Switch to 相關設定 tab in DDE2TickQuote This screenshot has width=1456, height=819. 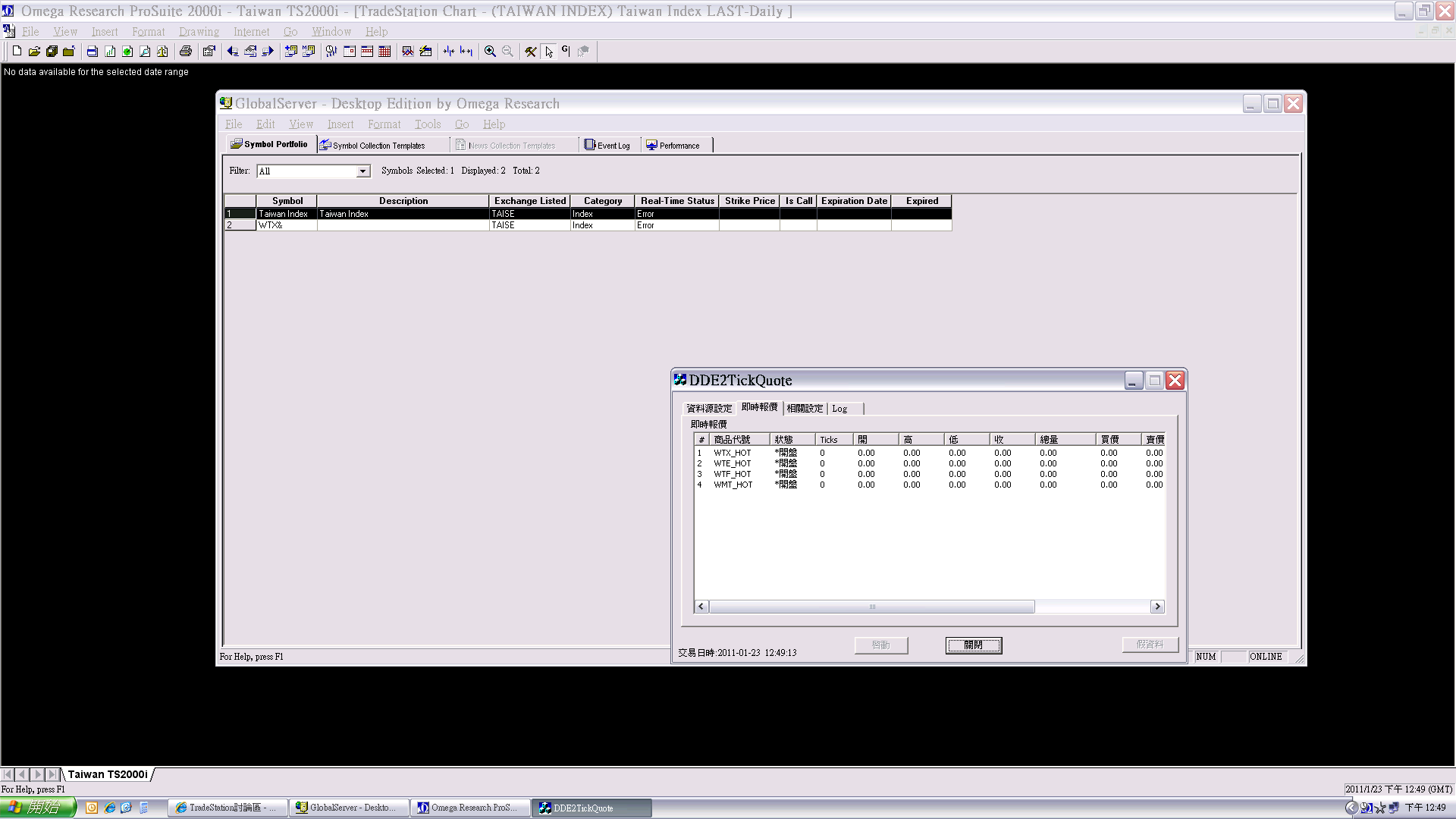[805, 409]
